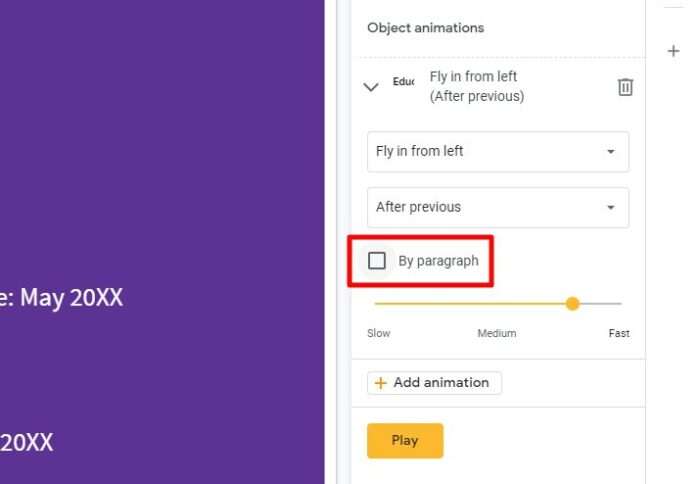Select the Fly in from left (After previous) label
Viewport: 700px width, 484px height.
(x=477, y=87)
